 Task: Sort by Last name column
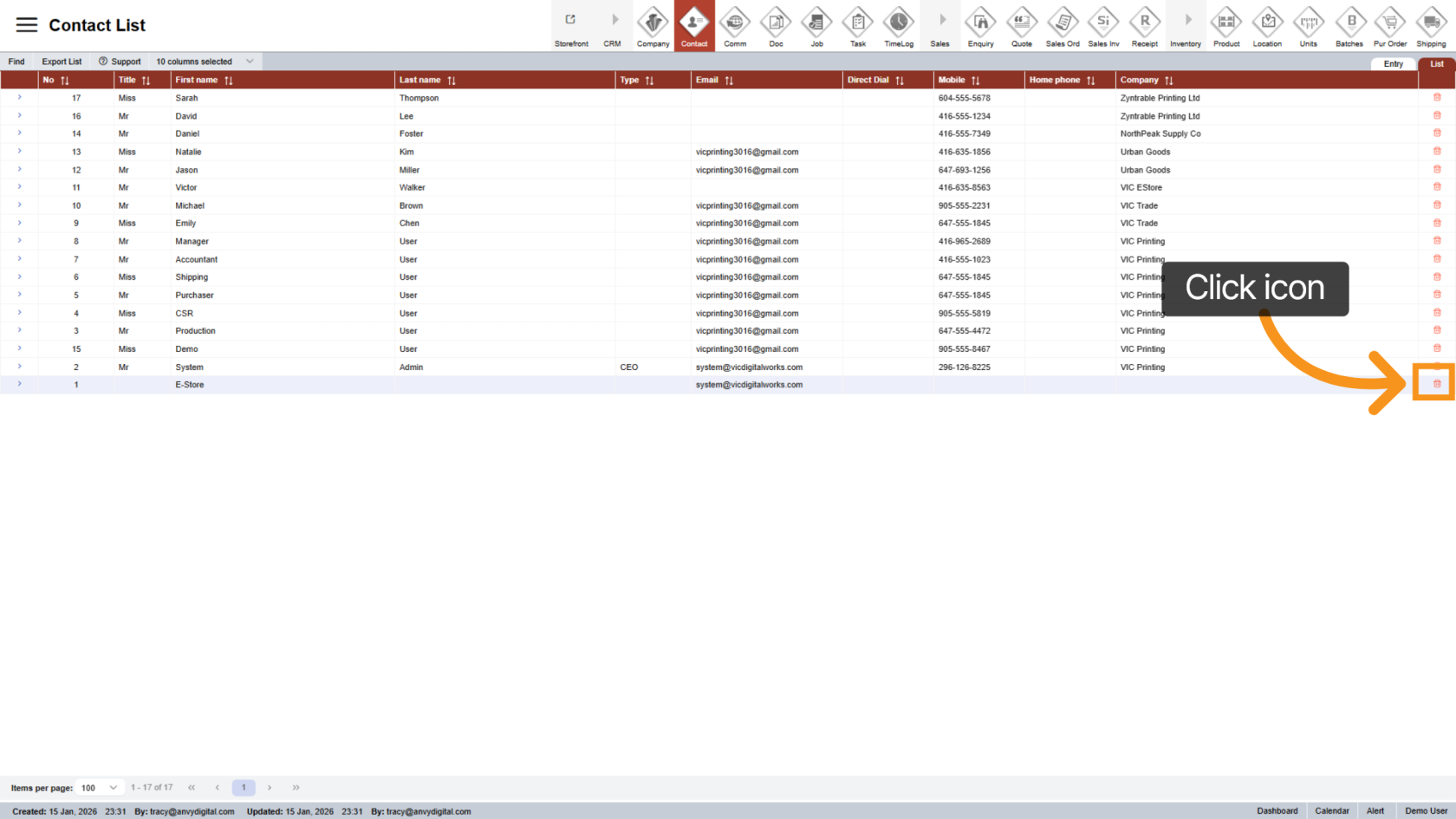(451, 81)
